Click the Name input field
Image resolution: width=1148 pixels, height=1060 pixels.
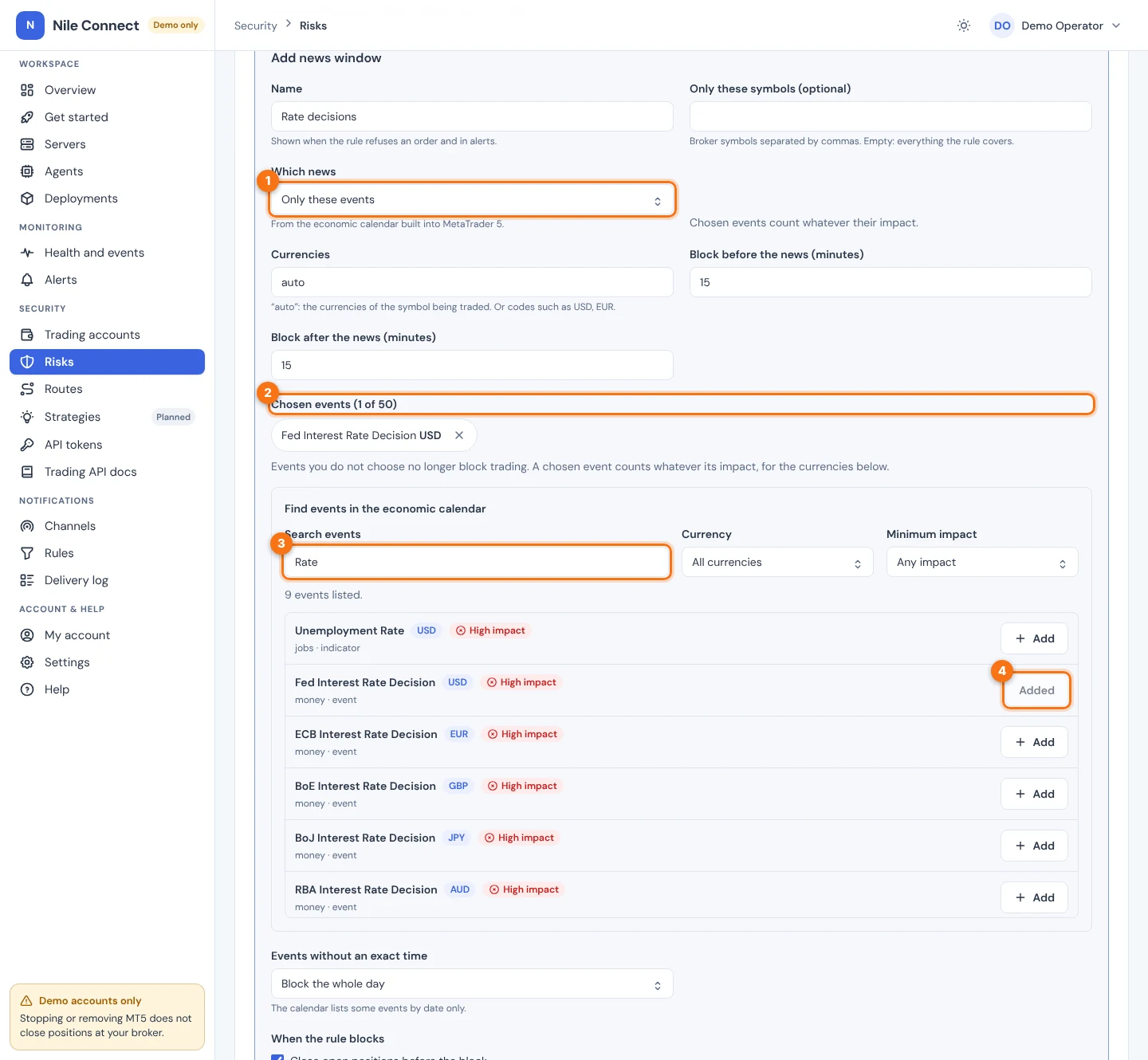[472, 116]
